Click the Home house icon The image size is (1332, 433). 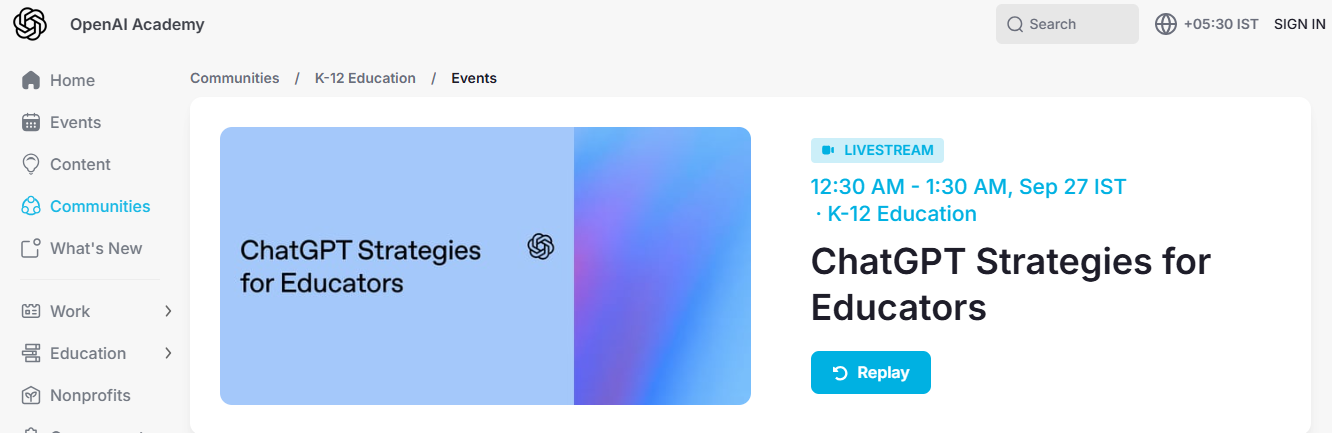tap(31, 80)
